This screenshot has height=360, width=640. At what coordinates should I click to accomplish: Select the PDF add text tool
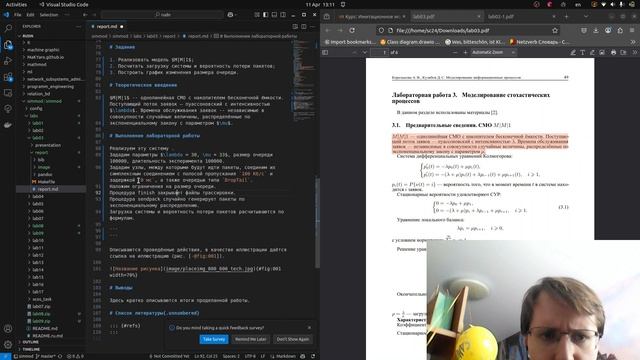[x=582, y=53]
